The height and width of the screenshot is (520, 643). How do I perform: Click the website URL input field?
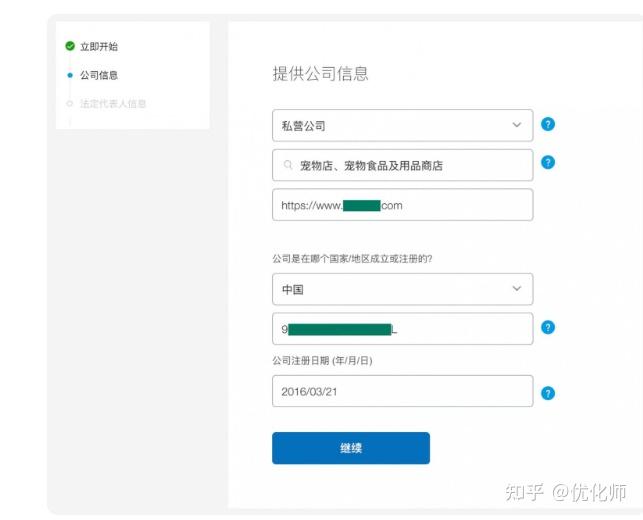tap(402, 205)
